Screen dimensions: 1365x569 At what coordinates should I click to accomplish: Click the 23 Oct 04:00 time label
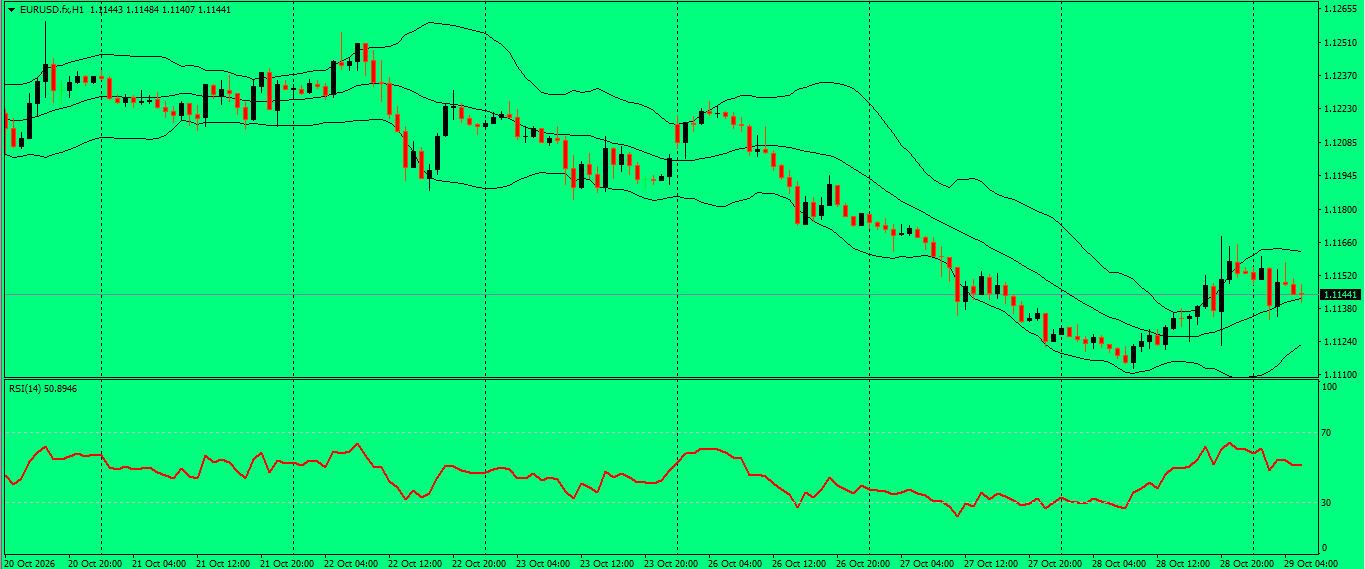[x=542, y=564]
